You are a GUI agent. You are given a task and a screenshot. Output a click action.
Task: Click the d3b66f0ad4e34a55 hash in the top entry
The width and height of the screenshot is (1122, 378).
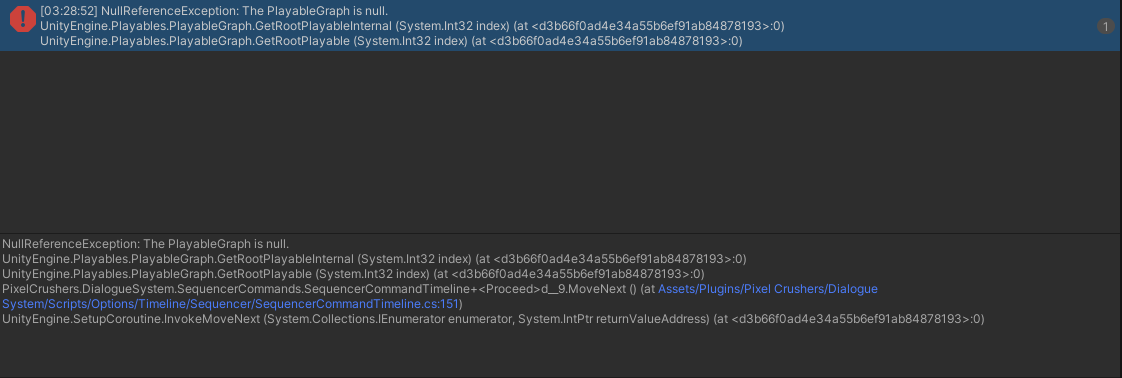point(653,26)
